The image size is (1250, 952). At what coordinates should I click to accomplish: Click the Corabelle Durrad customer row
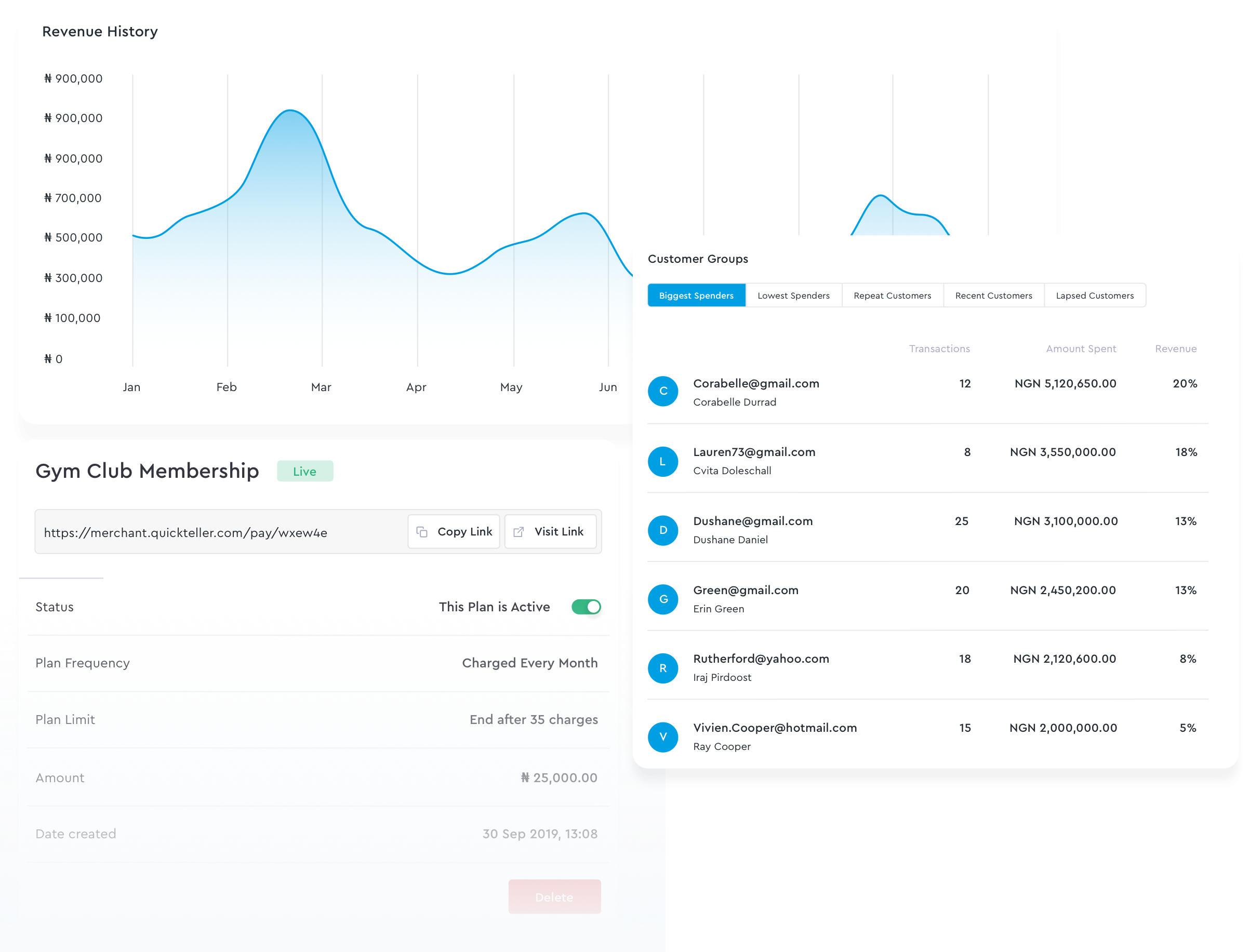(923, 391)
